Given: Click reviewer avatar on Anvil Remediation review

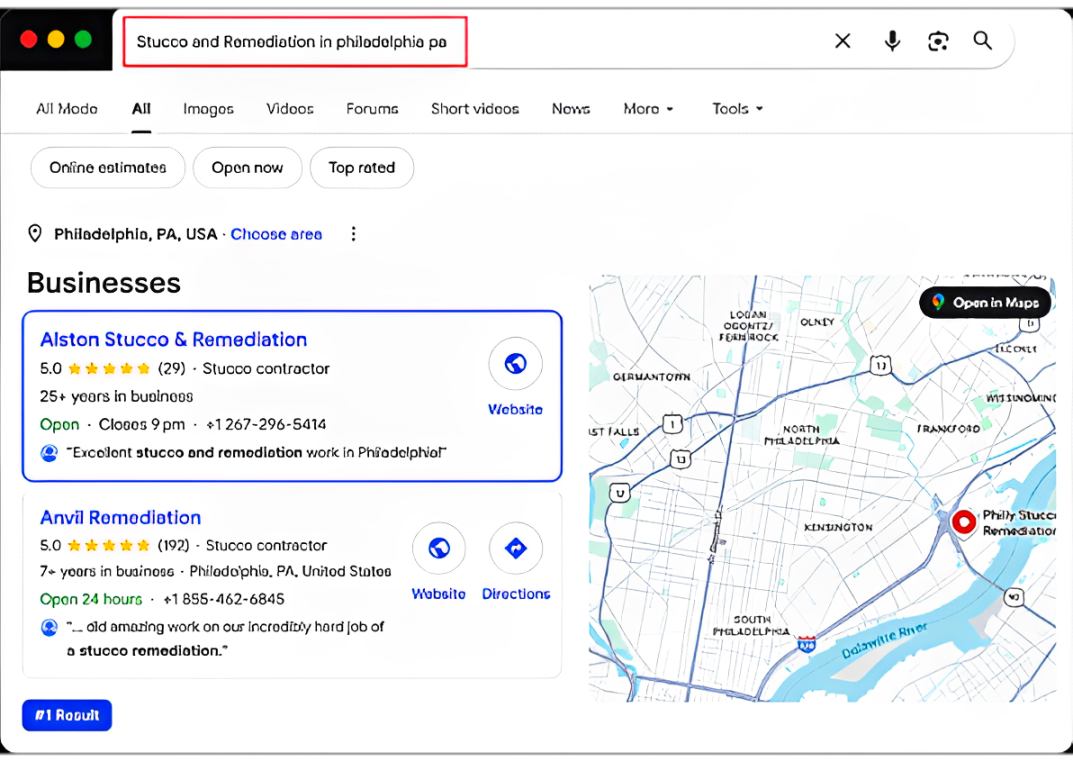Looking at the screenshot, I should [49, 627].
